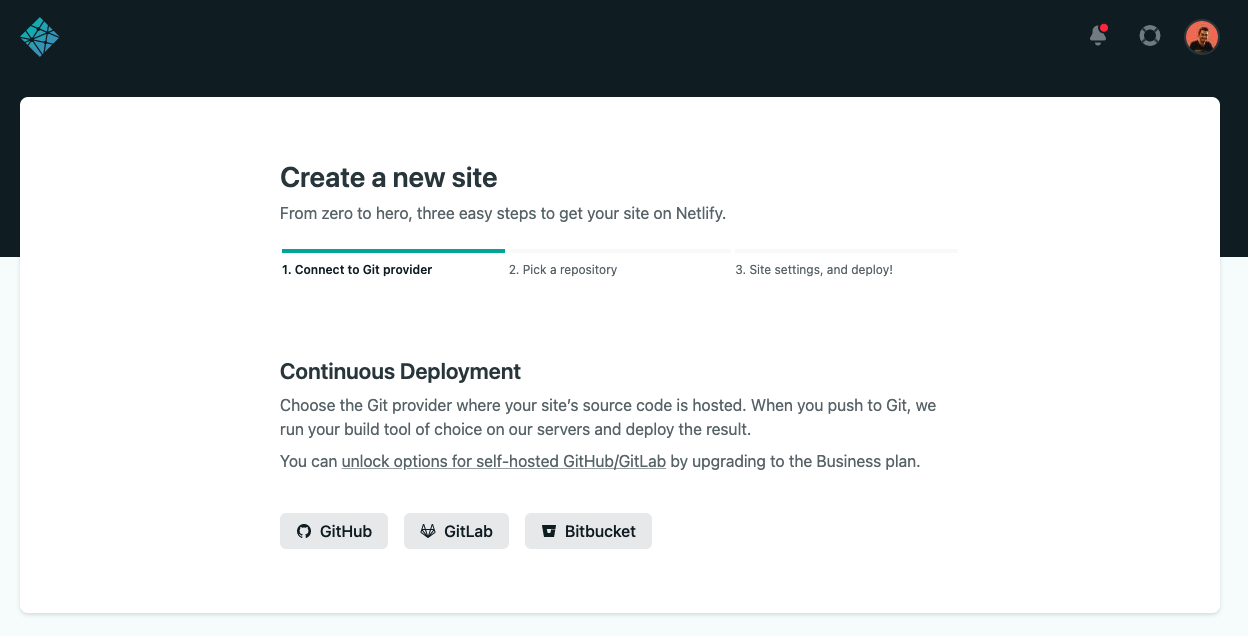Click the second gray progress bar segment
Image resolution: width=1248 pixels, height=636 pixels.
coord(619,251)
